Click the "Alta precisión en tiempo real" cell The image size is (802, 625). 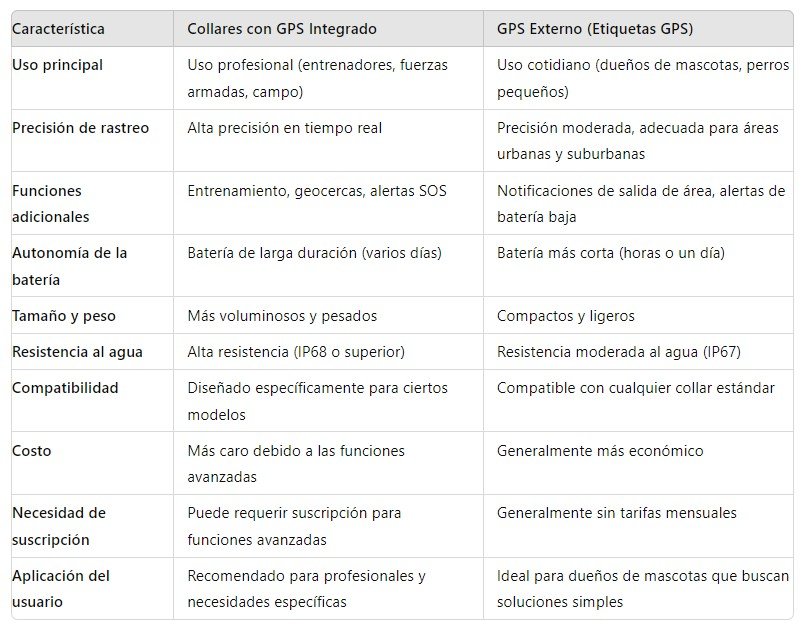(285, 128)
